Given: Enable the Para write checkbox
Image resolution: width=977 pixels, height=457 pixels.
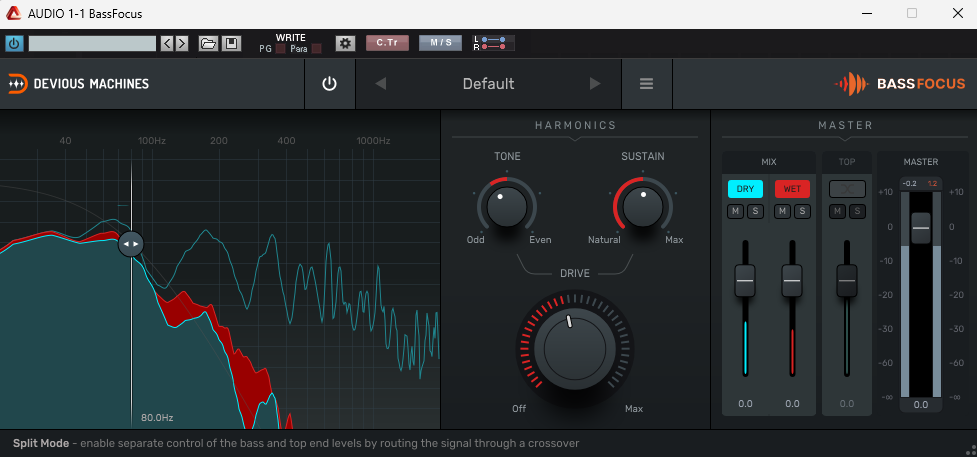Looking at the screenshot, I should click(317, 49).
